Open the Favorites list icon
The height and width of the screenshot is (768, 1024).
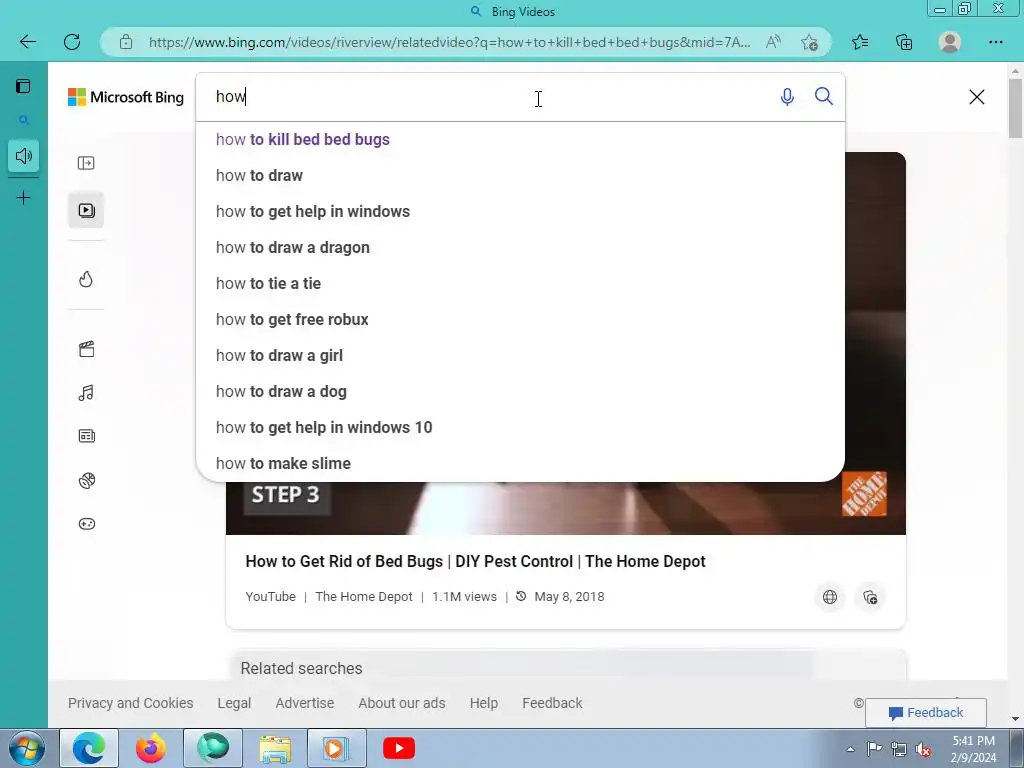[x=860, y=42]
